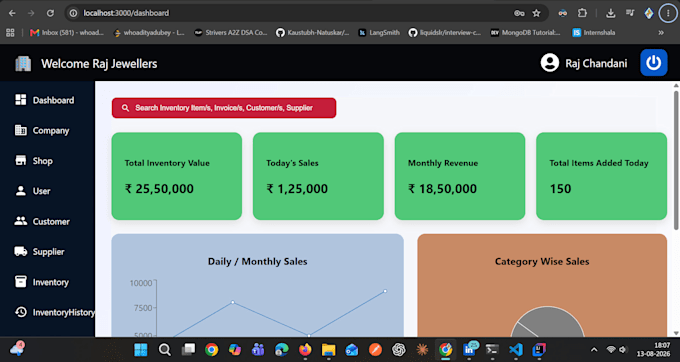The image size is (680, 362).
Task: Click the Raj Chandani profile avatar icon
Action: pos(549,63)
